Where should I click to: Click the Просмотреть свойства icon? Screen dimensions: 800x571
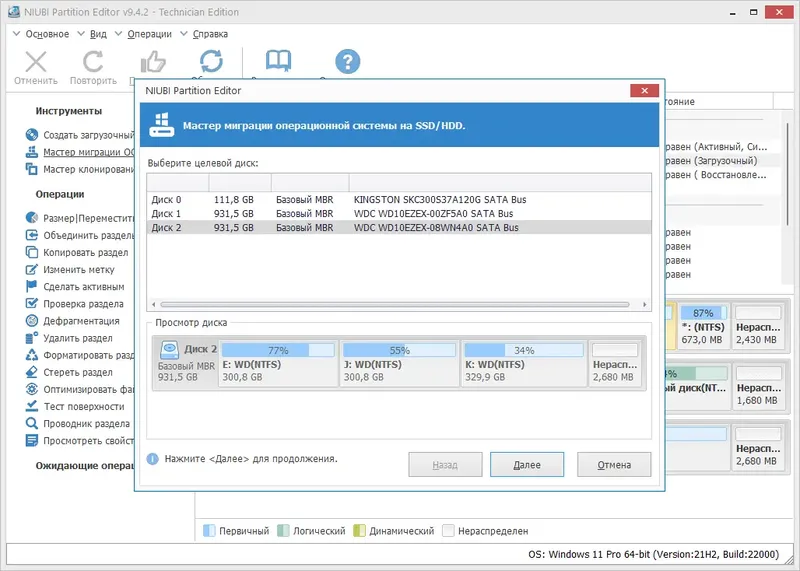click(32, 440)
